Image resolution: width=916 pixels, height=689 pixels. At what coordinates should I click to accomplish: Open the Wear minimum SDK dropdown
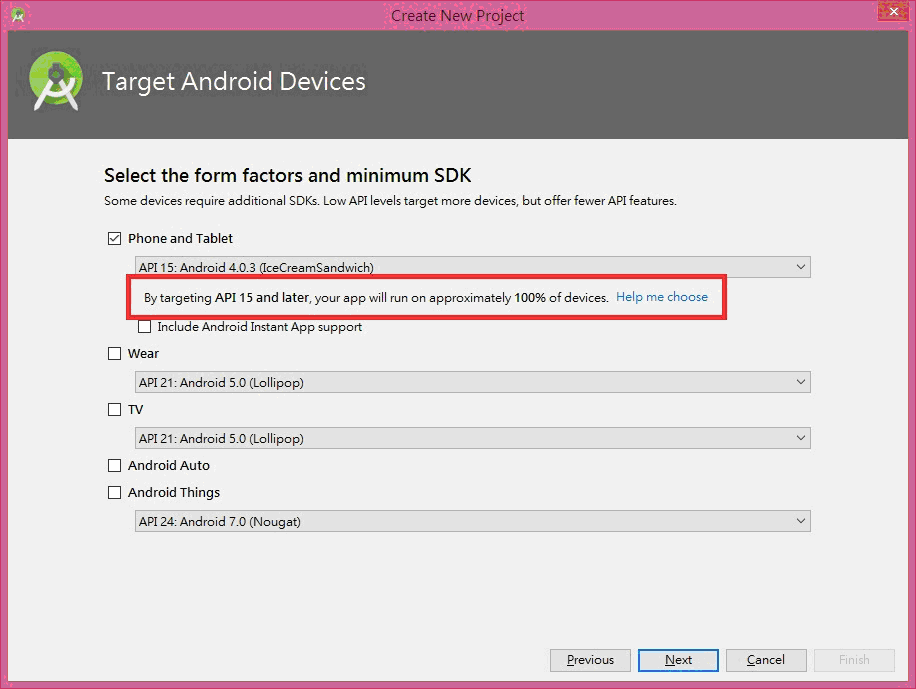point(473,382)
